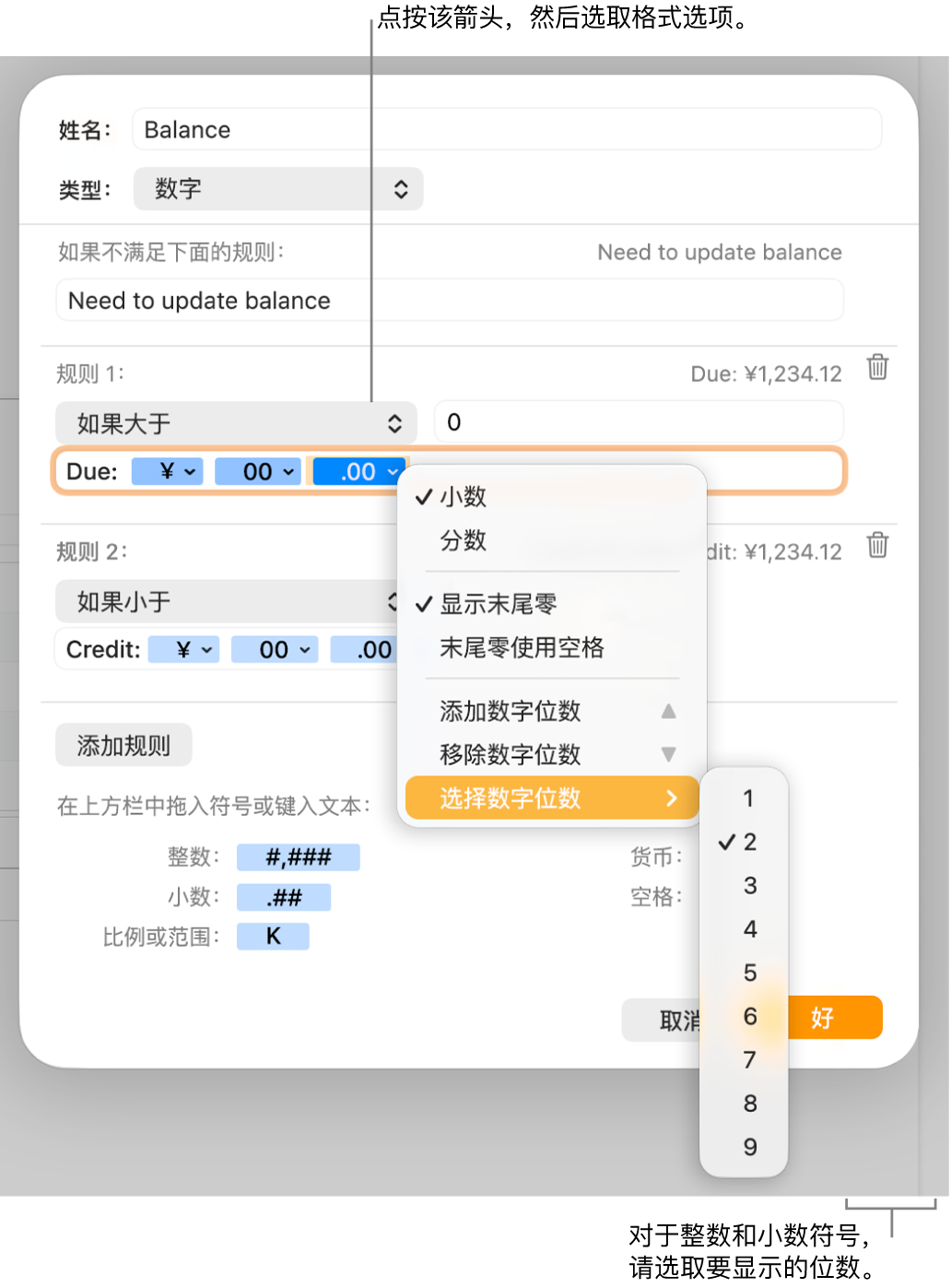Open the 如果大于 condition dropdown
This screenshot has width=951, height=1288.
(236, 422)
